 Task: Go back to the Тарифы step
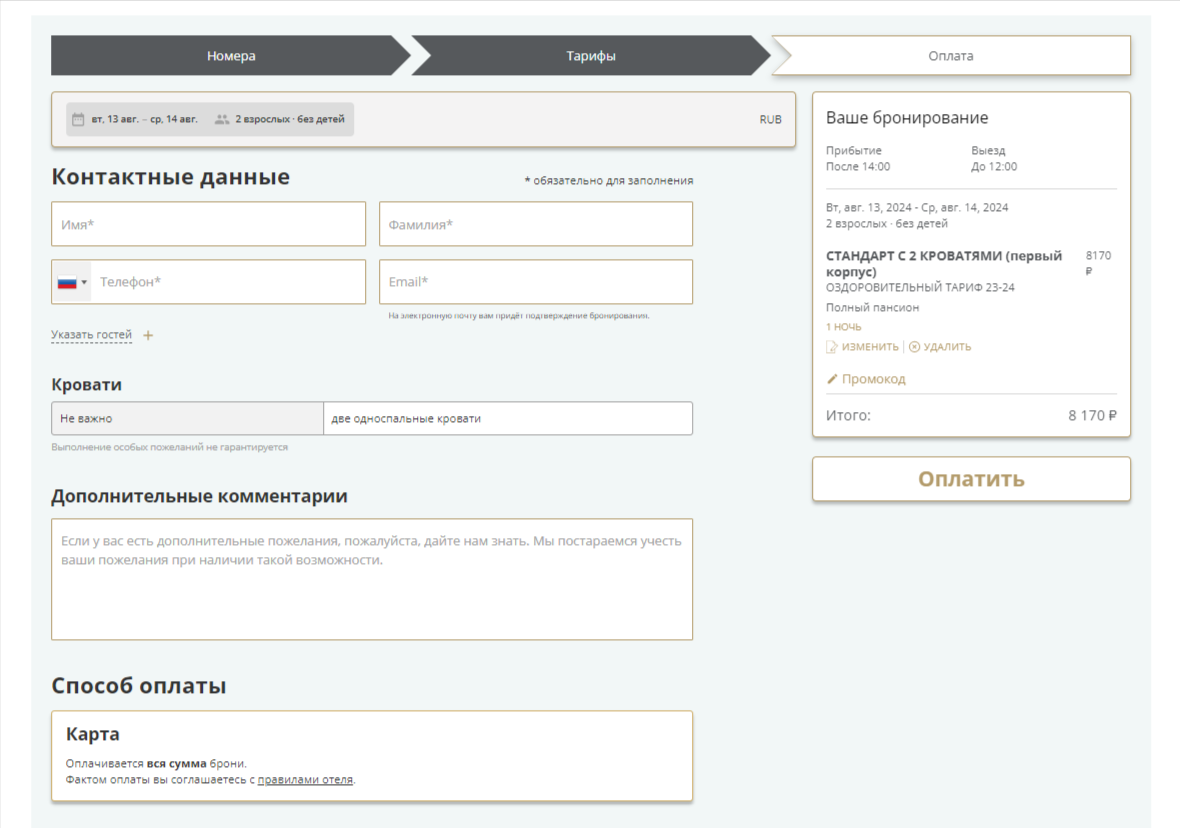(x=590, y=56)
